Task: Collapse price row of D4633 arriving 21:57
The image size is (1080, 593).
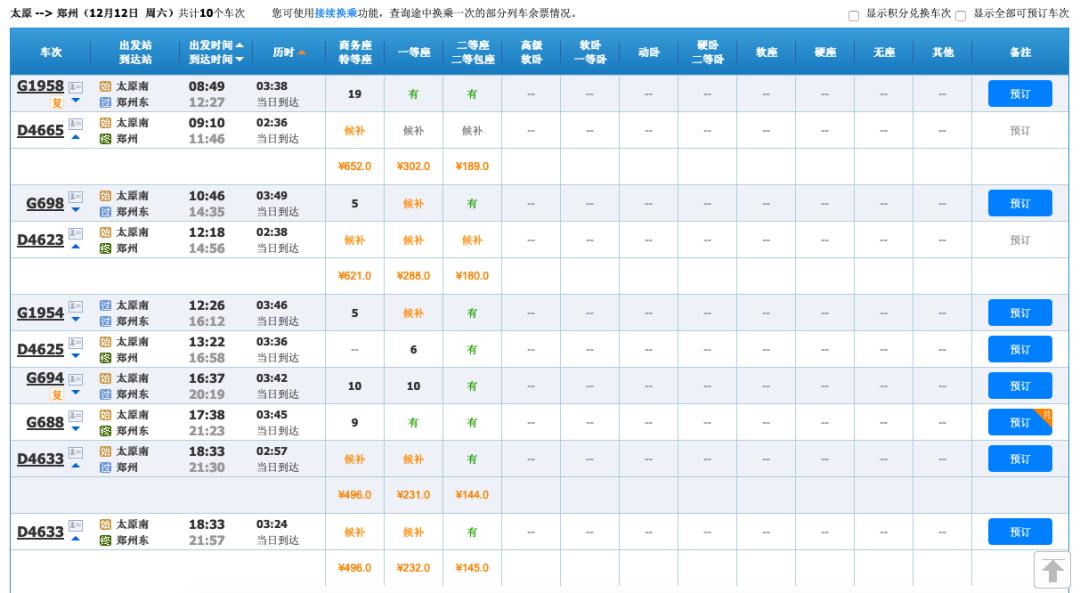Action: (x=76, y=539)
